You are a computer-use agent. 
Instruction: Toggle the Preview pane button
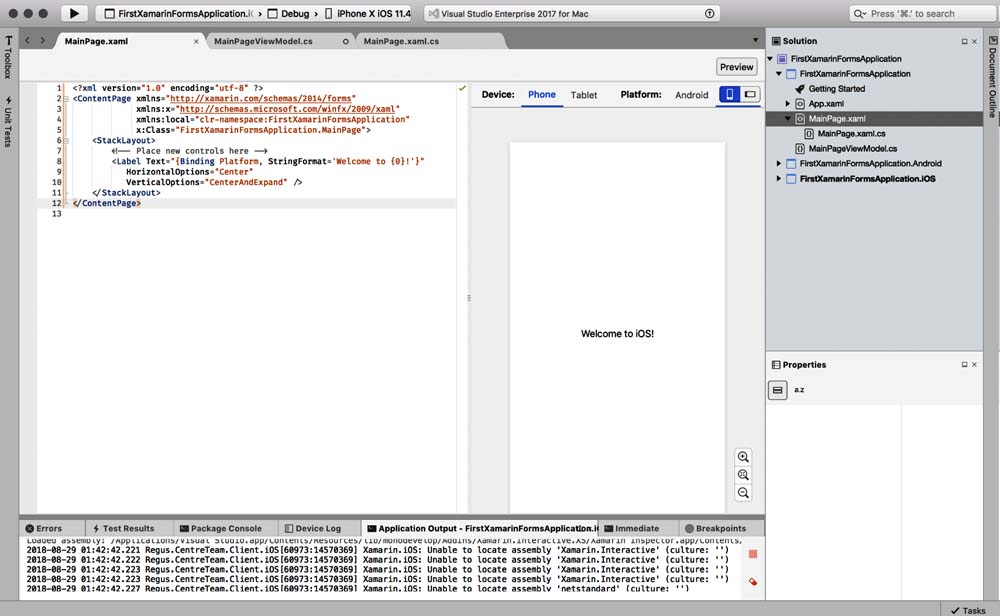click(x=737, y=67)
